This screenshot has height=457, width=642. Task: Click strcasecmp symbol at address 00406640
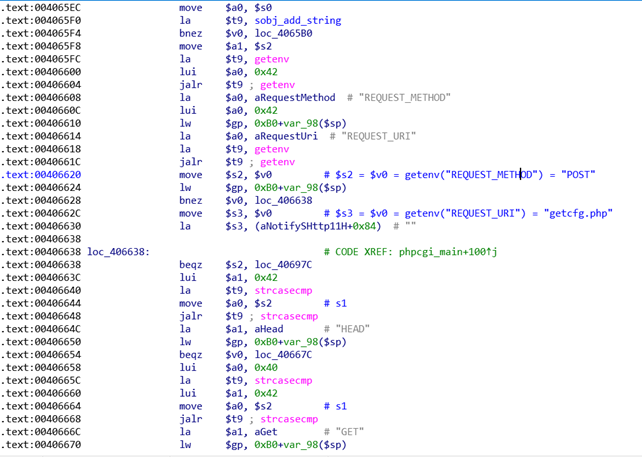point(283,290)
